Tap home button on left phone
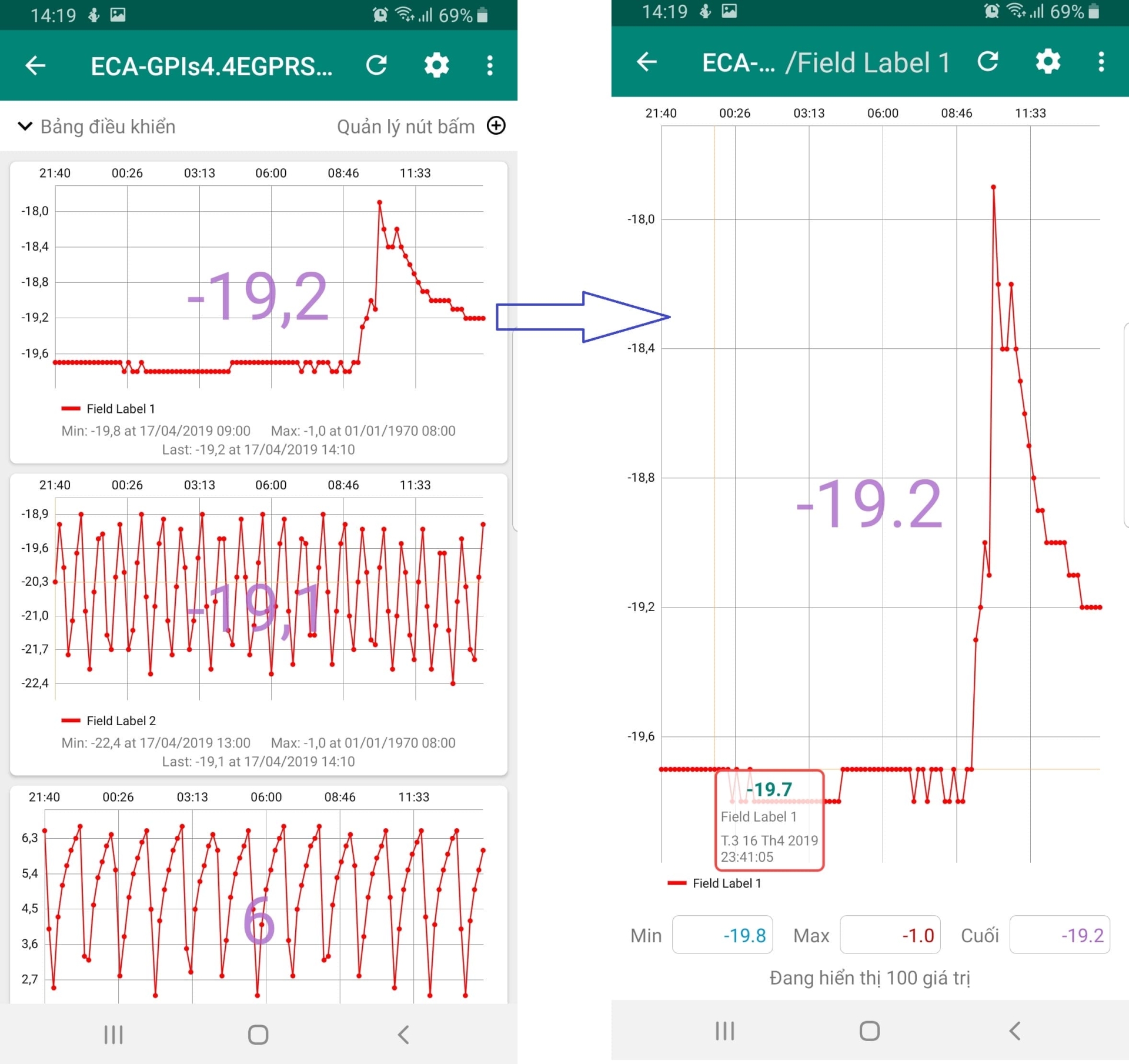The image size is (1129, 1064). click(x=258, y=1035)
